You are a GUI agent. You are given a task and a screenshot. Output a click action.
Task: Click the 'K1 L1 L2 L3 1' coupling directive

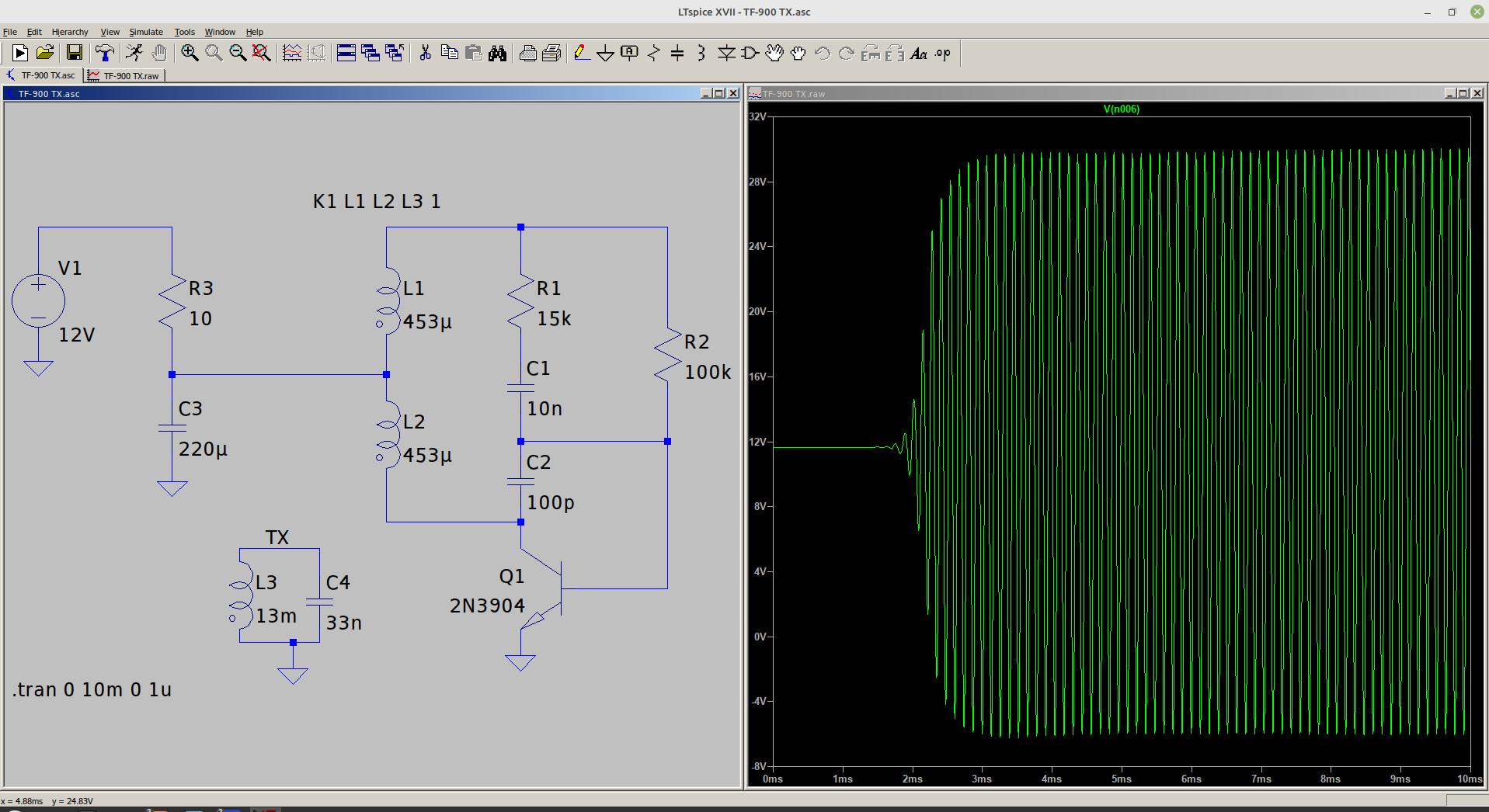point(377,201)
